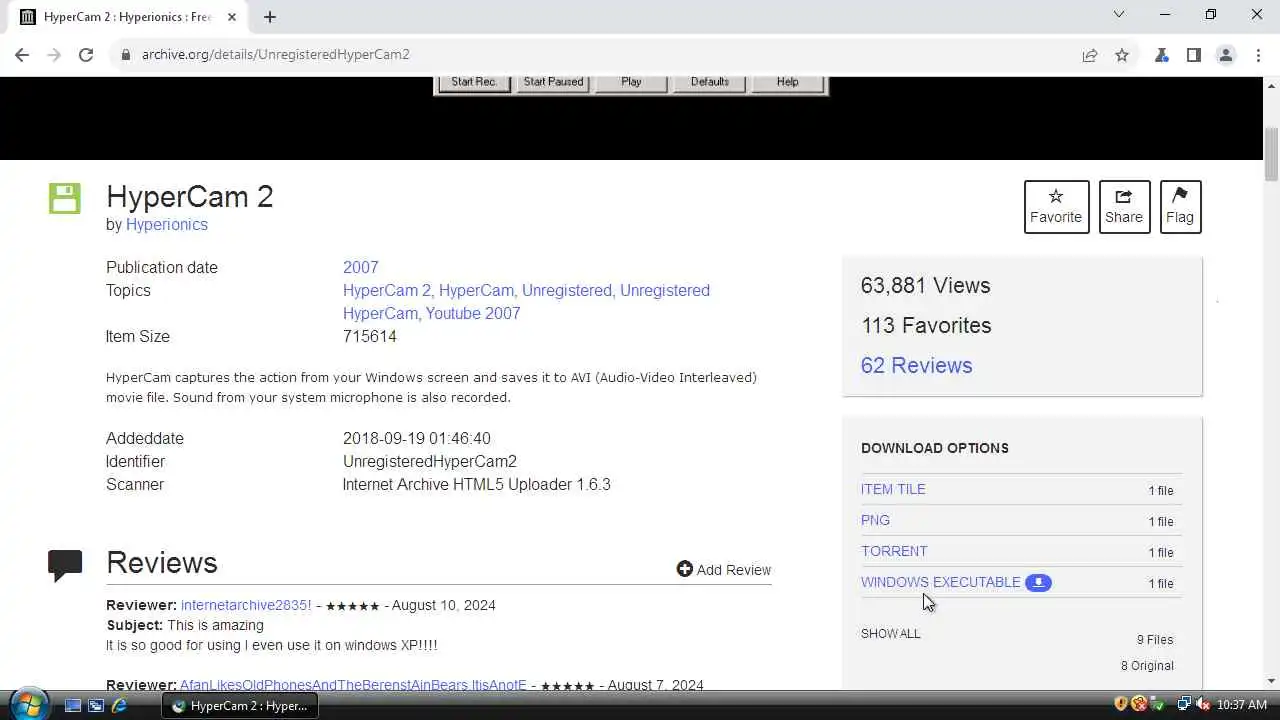Click the '63,881 Views' text

[926, 286]
